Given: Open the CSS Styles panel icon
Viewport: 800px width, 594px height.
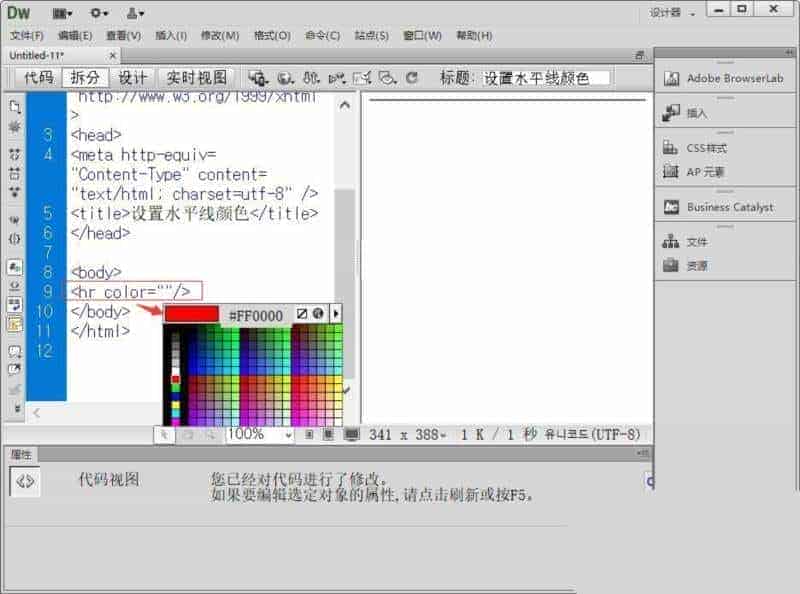Looking at the screenshot, I should 670,148.
